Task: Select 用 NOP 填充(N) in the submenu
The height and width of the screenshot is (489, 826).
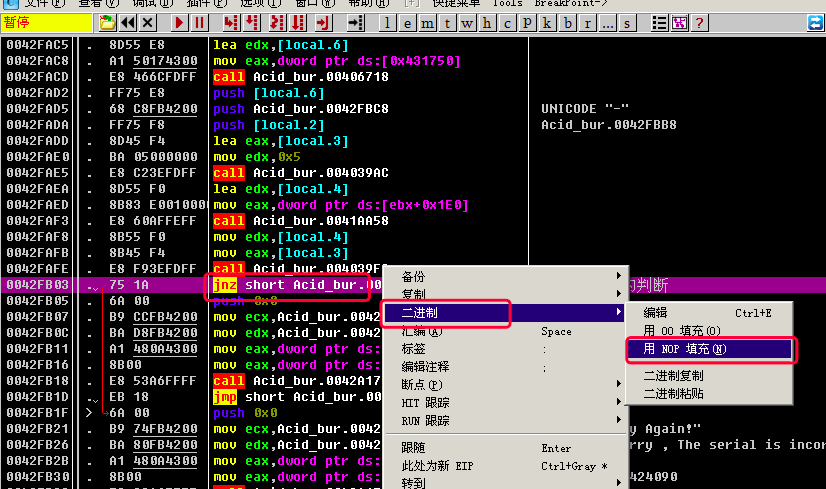Action: (709, 349)
